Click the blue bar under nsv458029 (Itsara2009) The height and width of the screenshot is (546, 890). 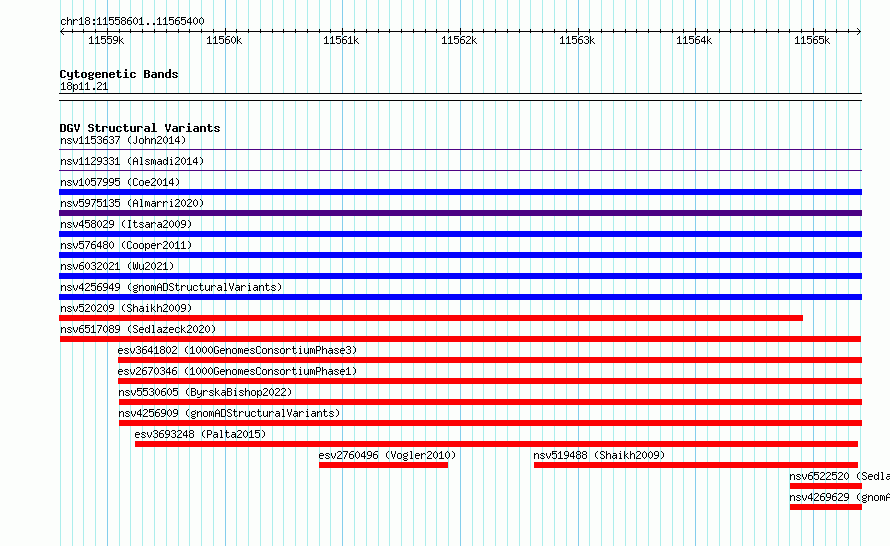click(460, 234)
